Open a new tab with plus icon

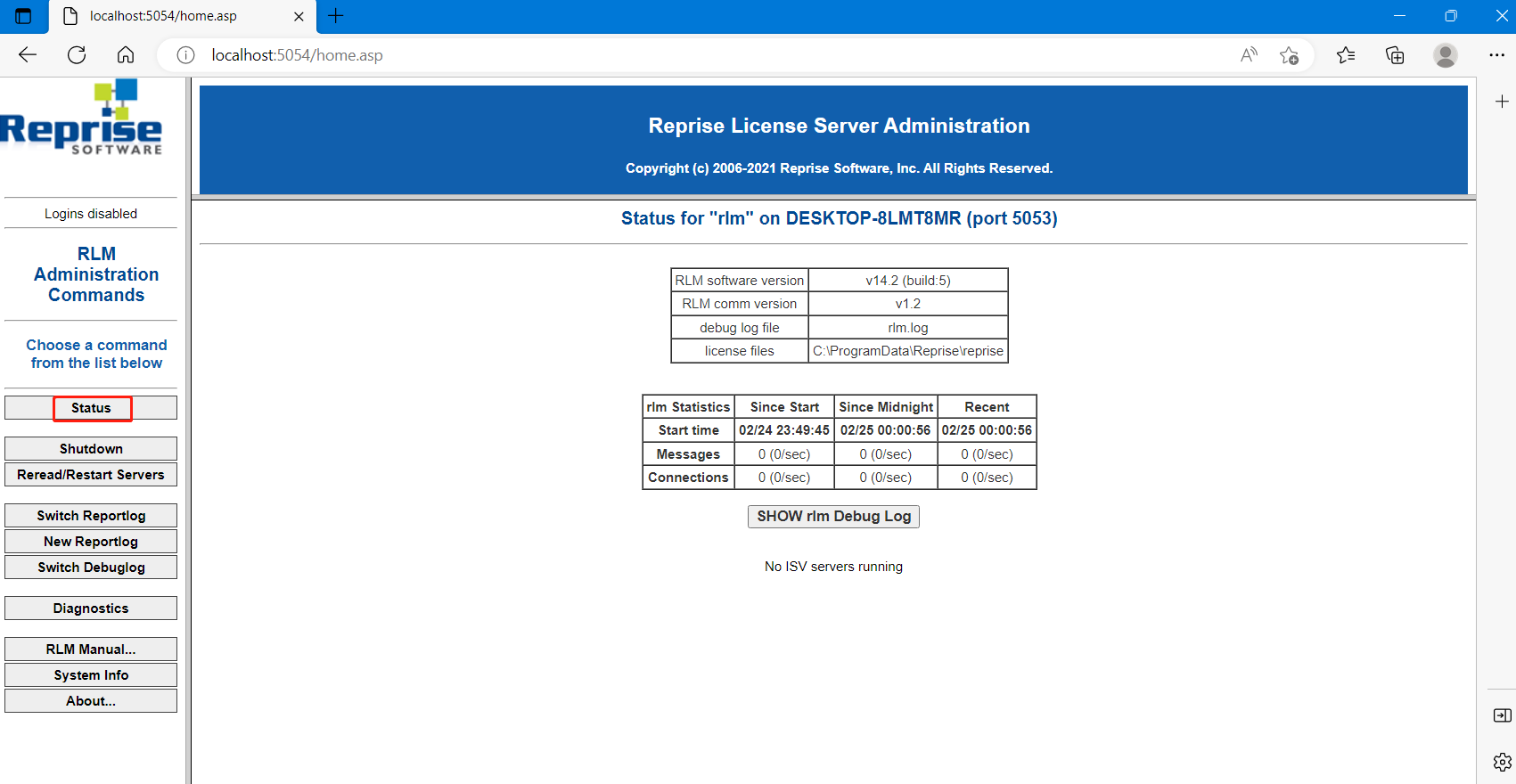tap(336, 15)
